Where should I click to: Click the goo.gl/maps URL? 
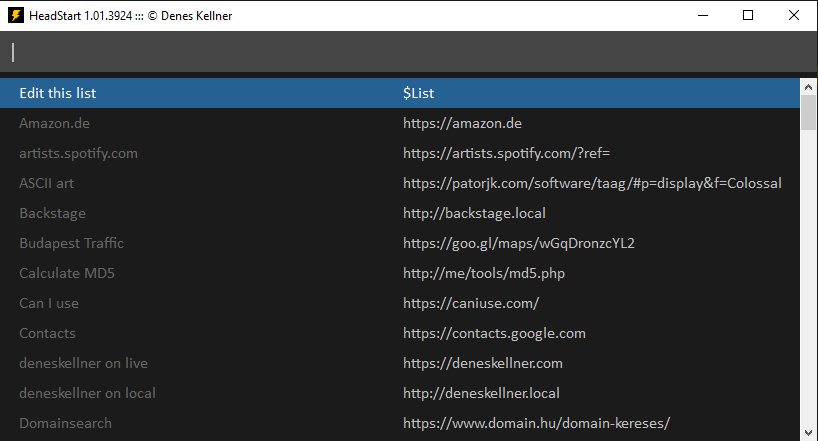519,243
